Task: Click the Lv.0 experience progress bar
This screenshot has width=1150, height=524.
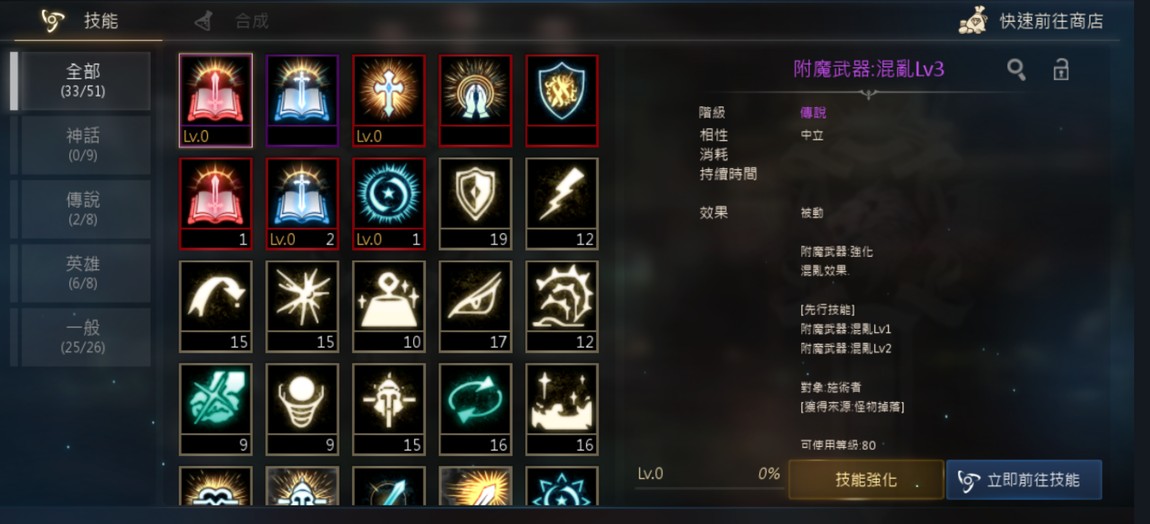Action: point(708,478)
